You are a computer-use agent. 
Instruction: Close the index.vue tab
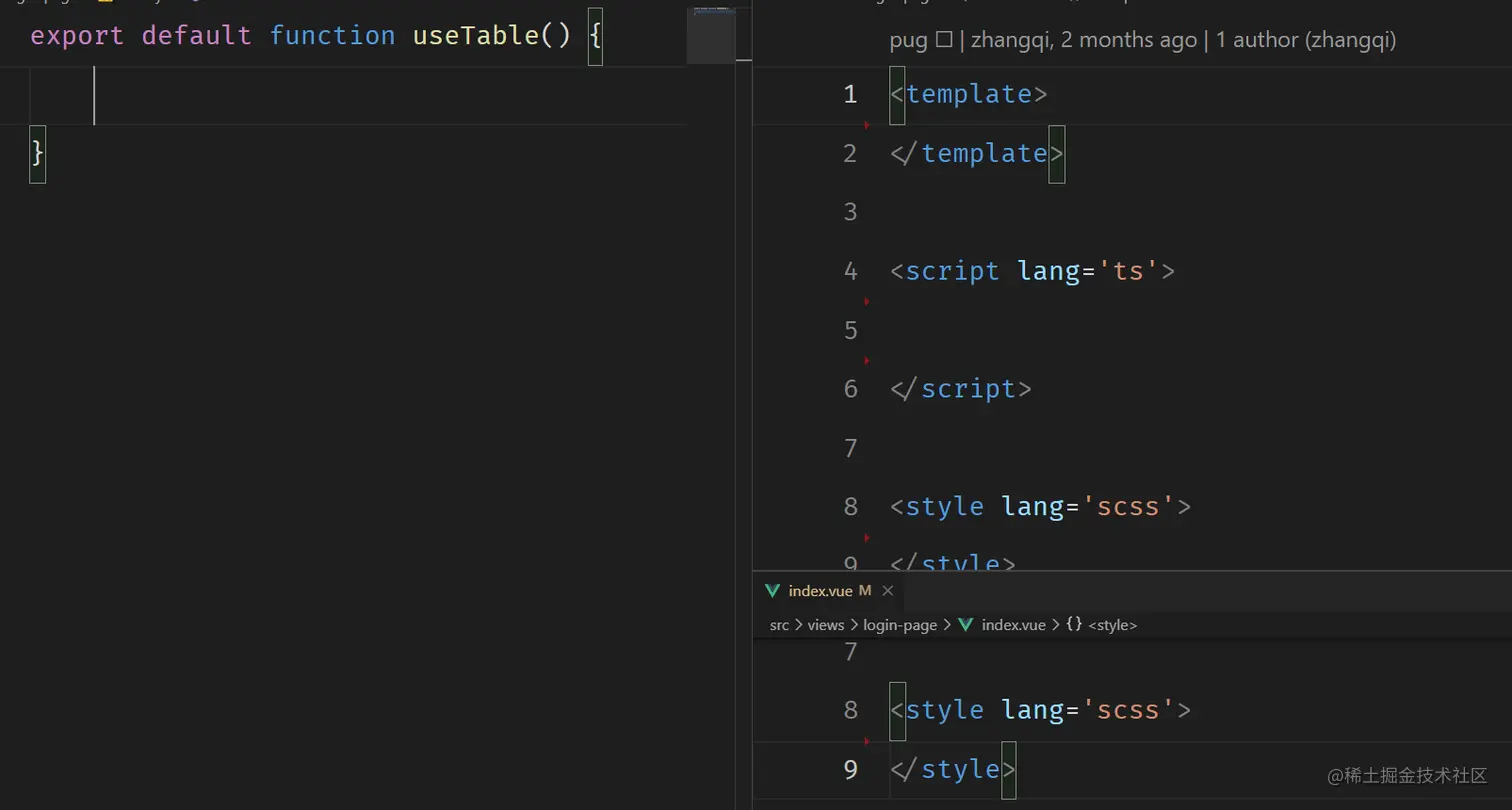tap(887, 591)
